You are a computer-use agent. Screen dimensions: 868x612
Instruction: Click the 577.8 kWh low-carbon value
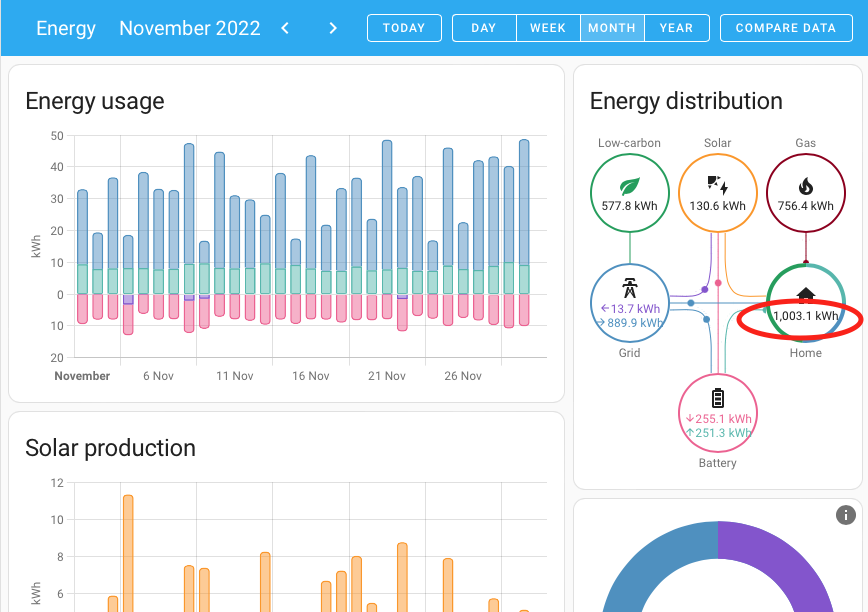pyautogui.click(x=629, y=206)
